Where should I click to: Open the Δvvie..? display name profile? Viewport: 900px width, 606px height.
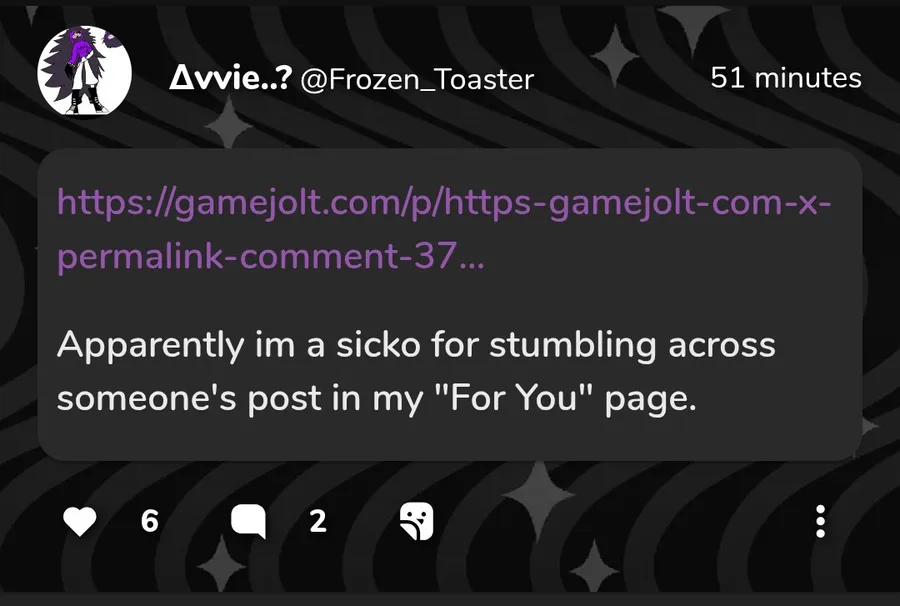pyautogui.click(x=230, y=77)
